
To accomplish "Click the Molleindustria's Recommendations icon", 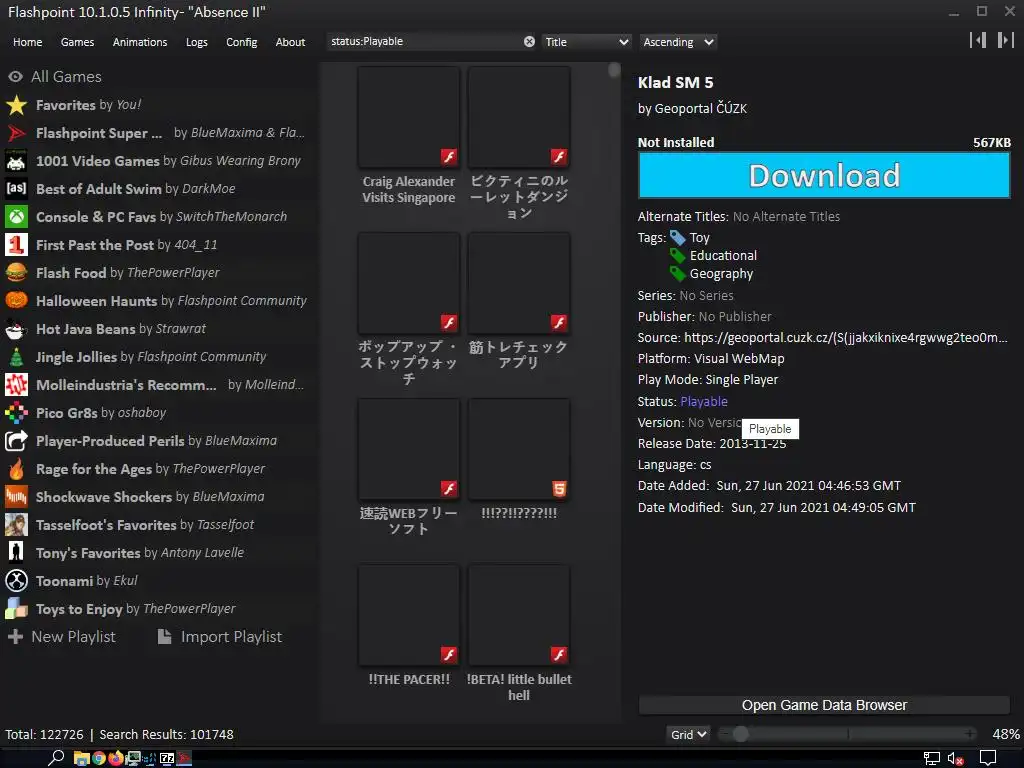I will (x=16, y=385).
